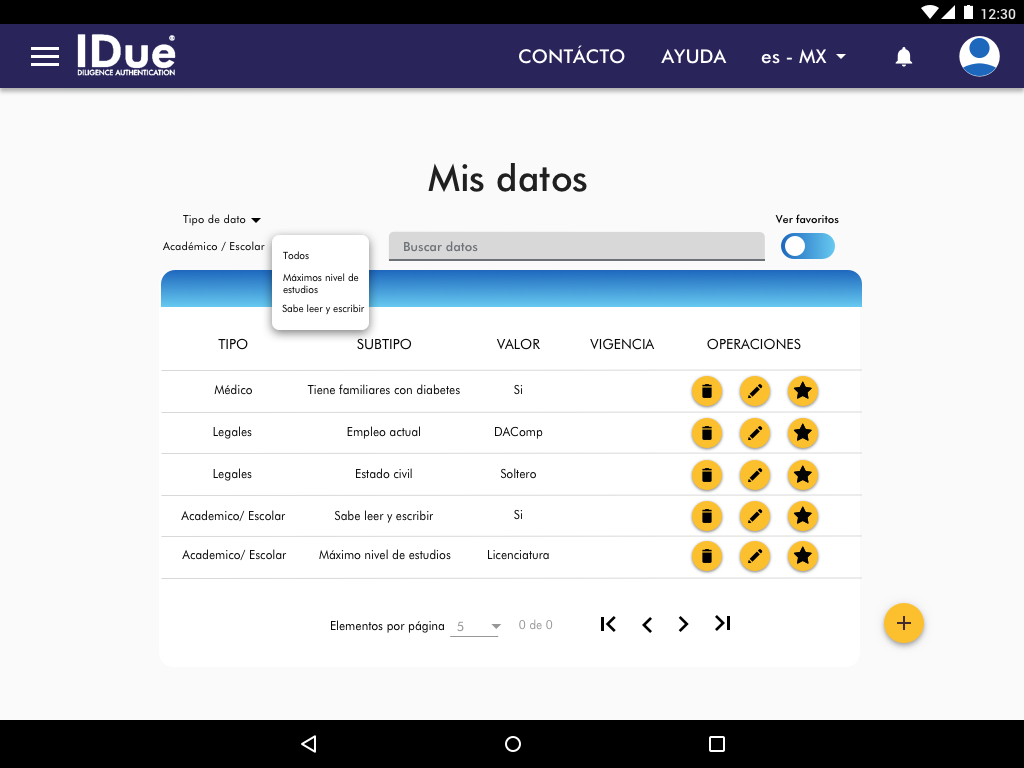Open the Elementos por página dropdown
The height and width of the screenshot is (768, 1024).
pos(475,627)
